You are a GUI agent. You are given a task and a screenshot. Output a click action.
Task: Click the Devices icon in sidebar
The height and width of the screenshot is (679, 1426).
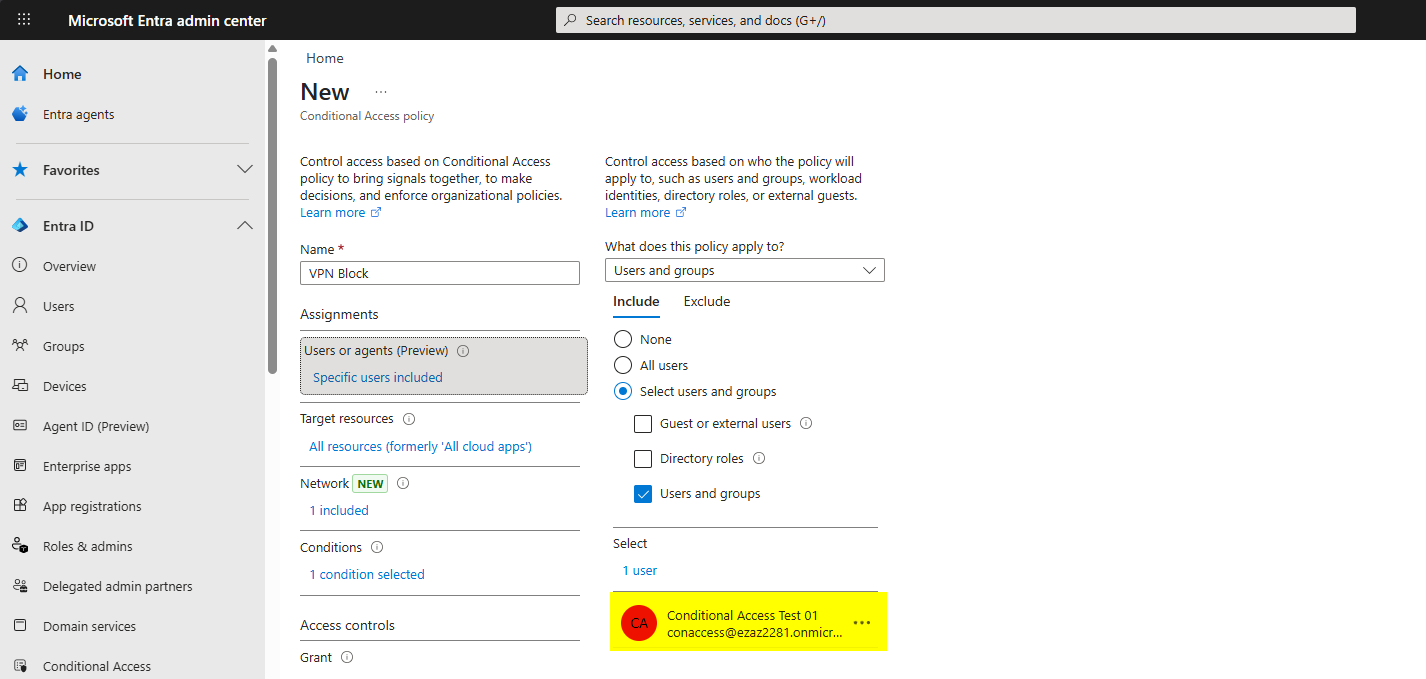tap(20, 386)
